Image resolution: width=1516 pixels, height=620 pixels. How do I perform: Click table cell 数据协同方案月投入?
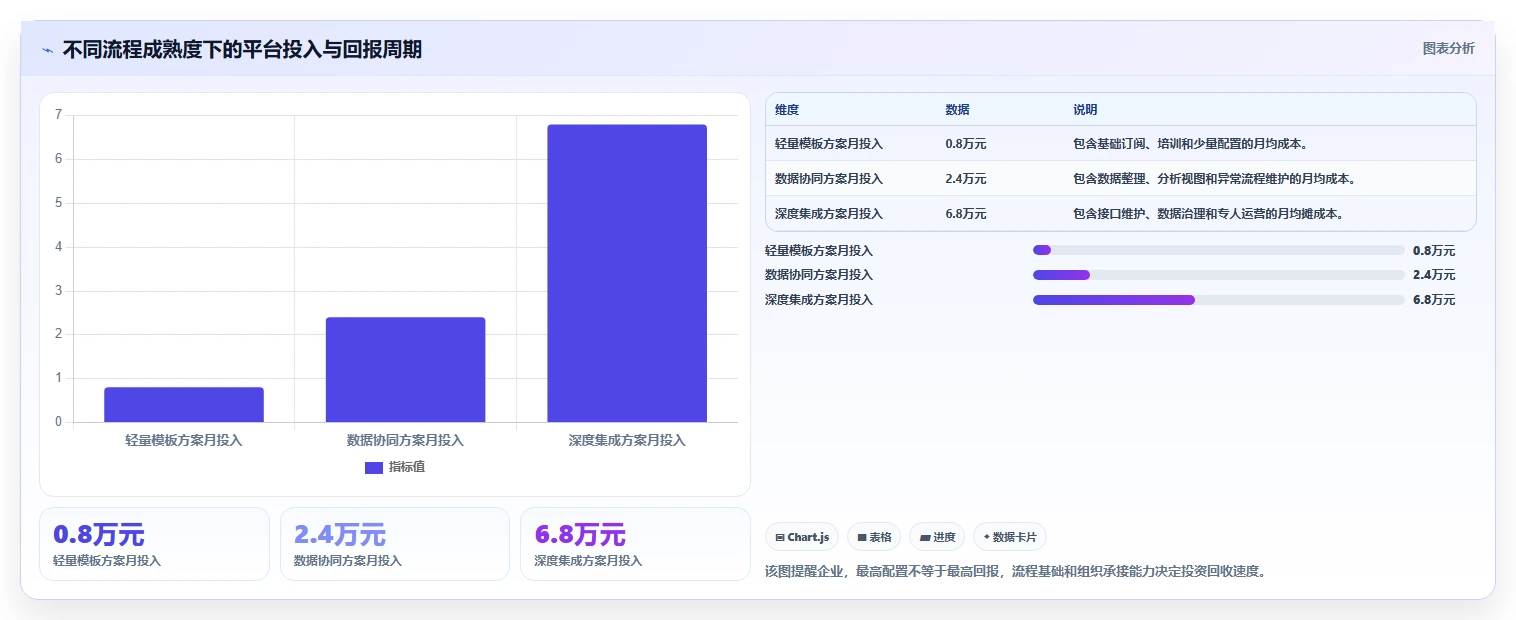(x=829, y=179)
